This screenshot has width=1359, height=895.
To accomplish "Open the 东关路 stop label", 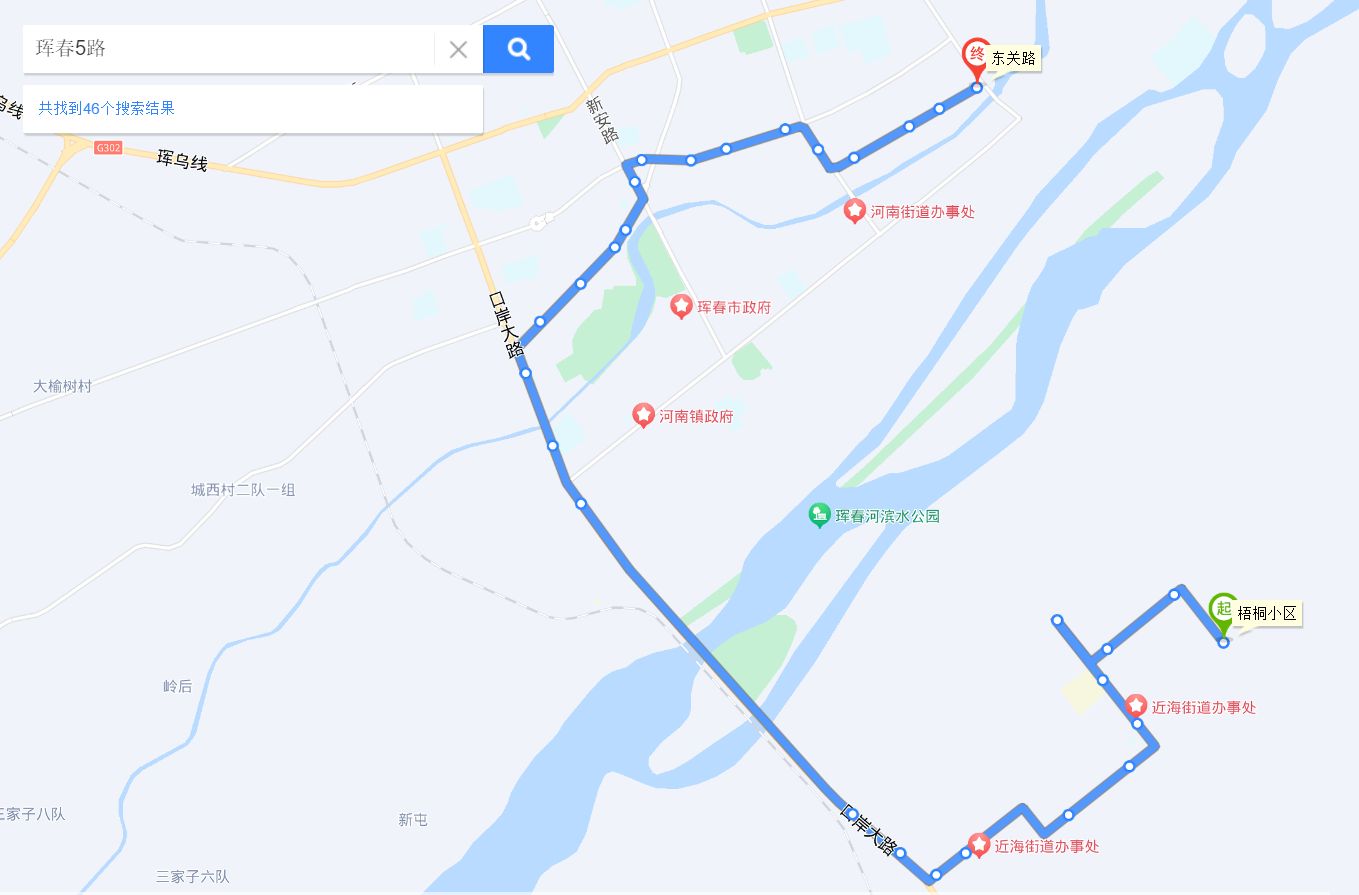I will tap(1013, 59).
